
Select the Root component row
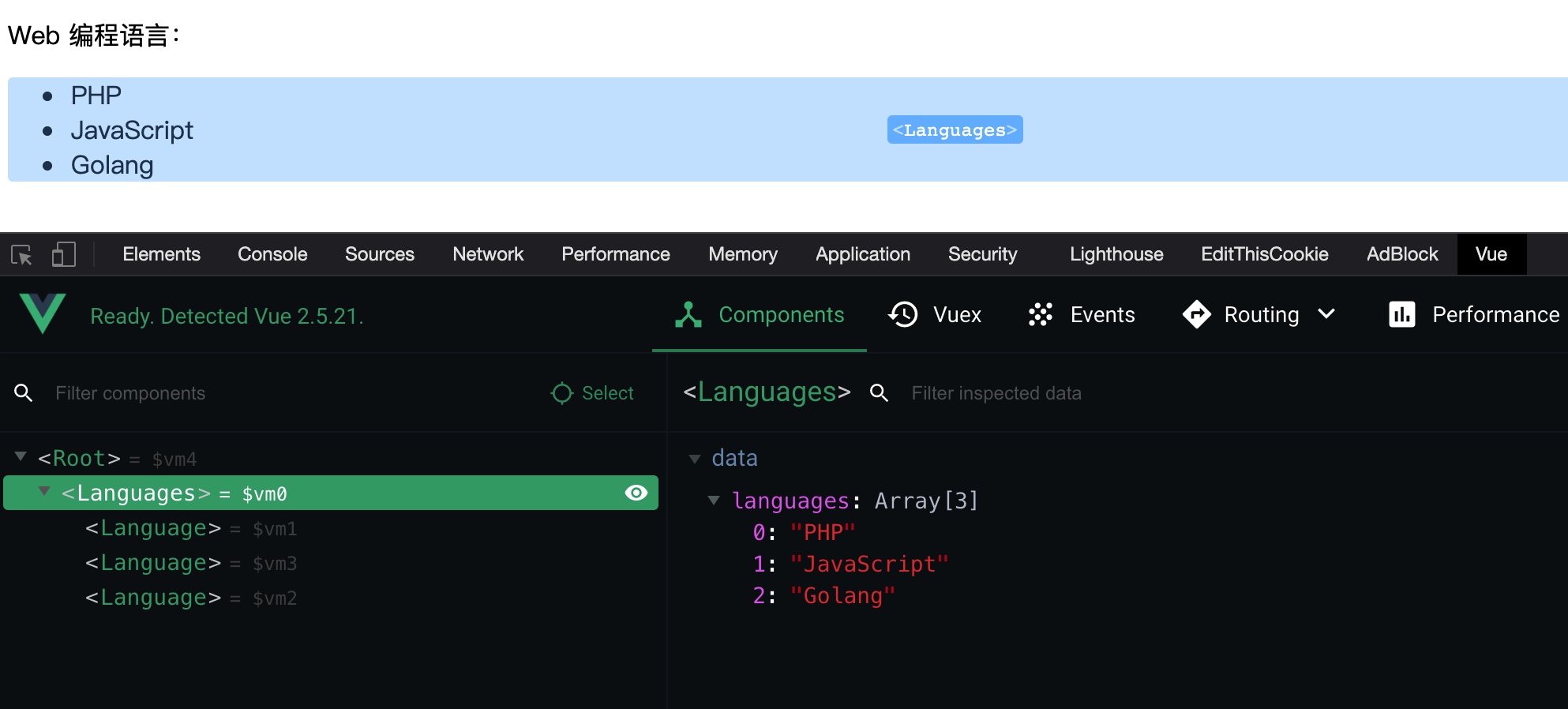pyautogui.click(x=332, y=458)
